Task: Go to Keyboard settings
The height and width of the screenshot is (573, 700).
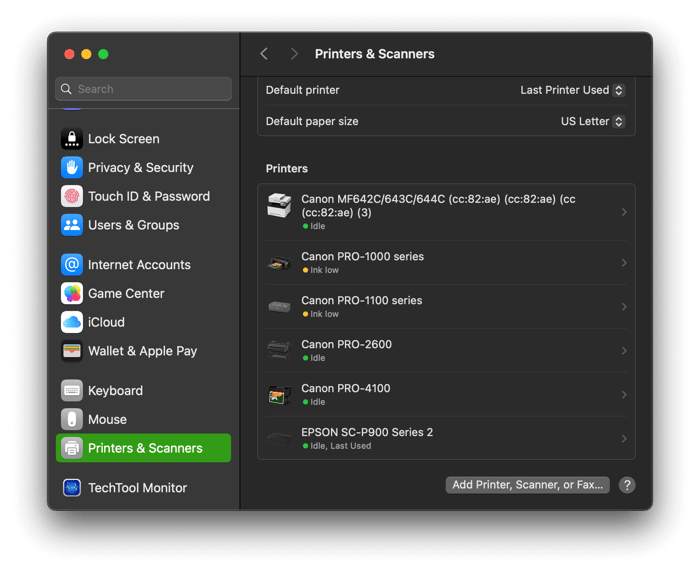Action: (115, 391)
